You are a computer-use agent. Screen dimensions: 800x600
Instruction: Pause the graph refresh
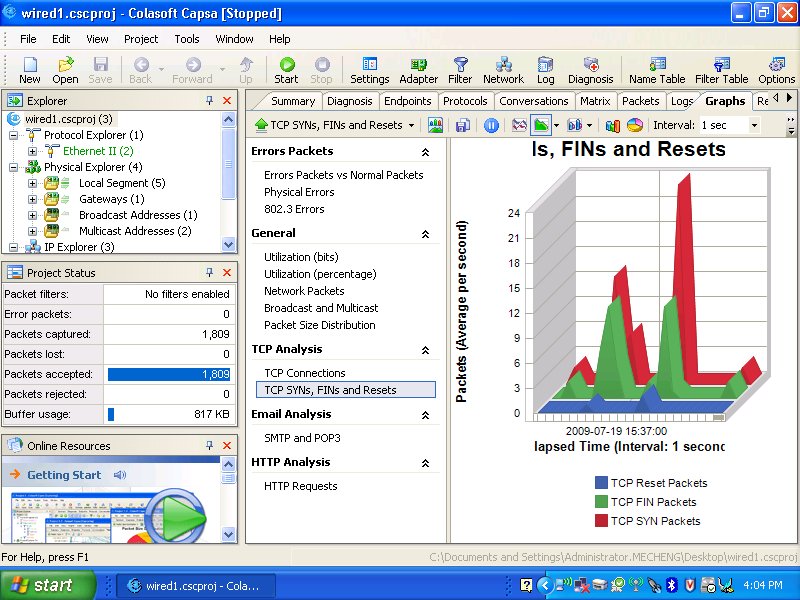(491, 125)
